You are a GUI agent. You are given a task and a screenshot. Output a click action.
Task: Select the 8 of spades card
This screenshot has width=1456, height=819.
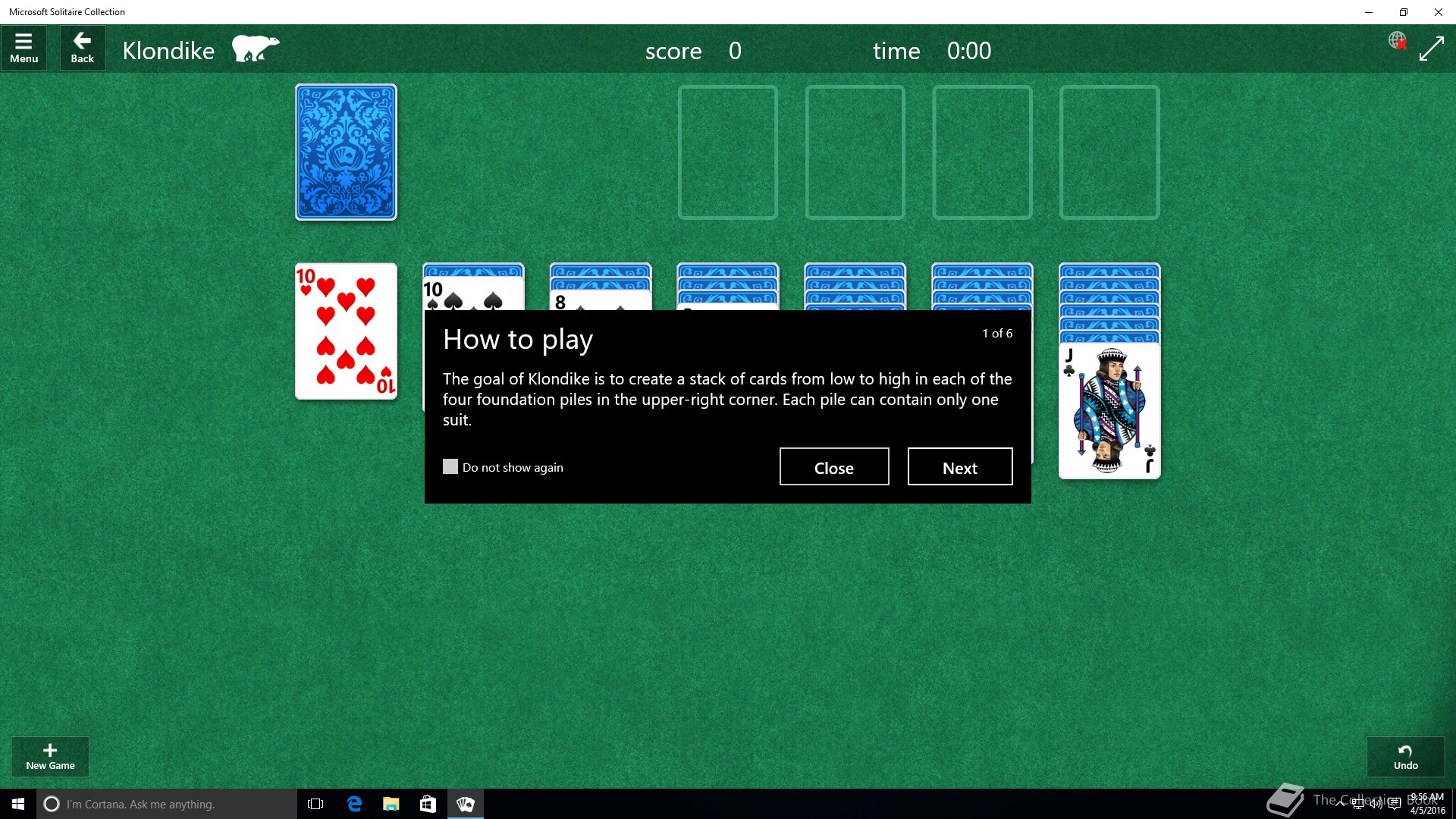pyautogui.click(x=600, y=300)
